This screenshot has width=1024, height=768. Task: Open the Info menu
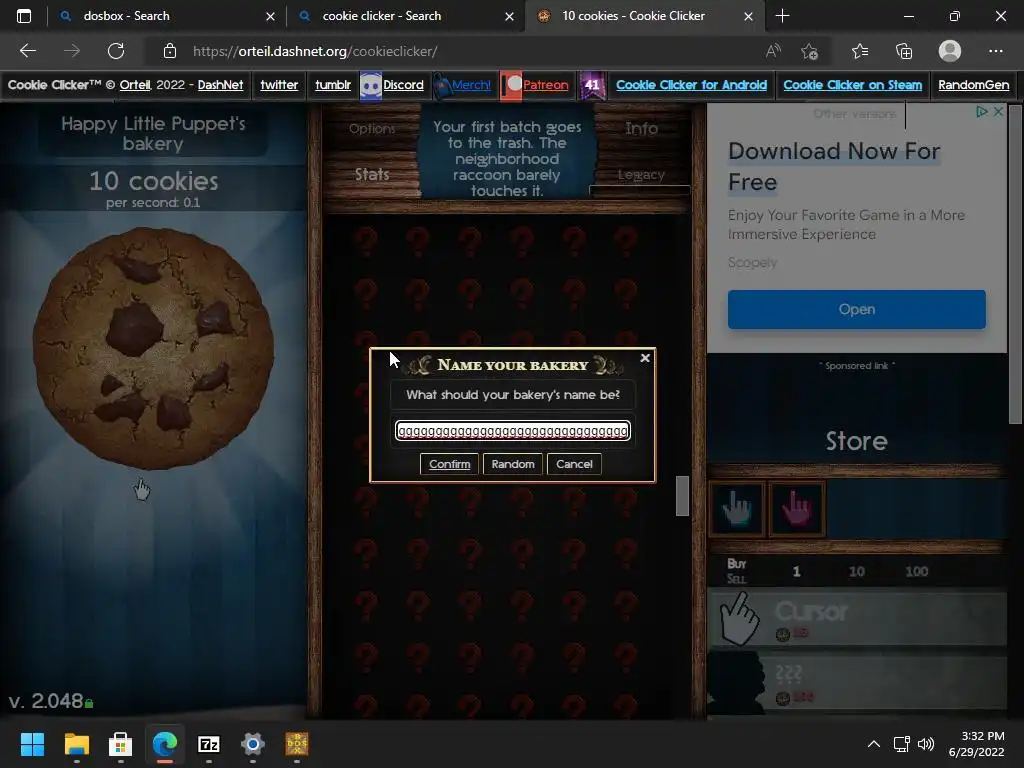point(641,129)
